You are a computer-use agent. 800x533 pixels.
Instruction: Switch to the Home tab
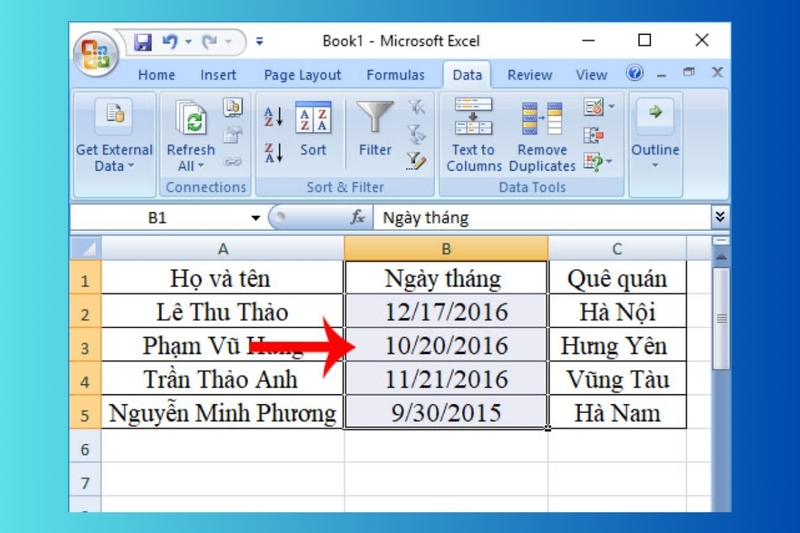pyautogui.click(x=156, y=75)
